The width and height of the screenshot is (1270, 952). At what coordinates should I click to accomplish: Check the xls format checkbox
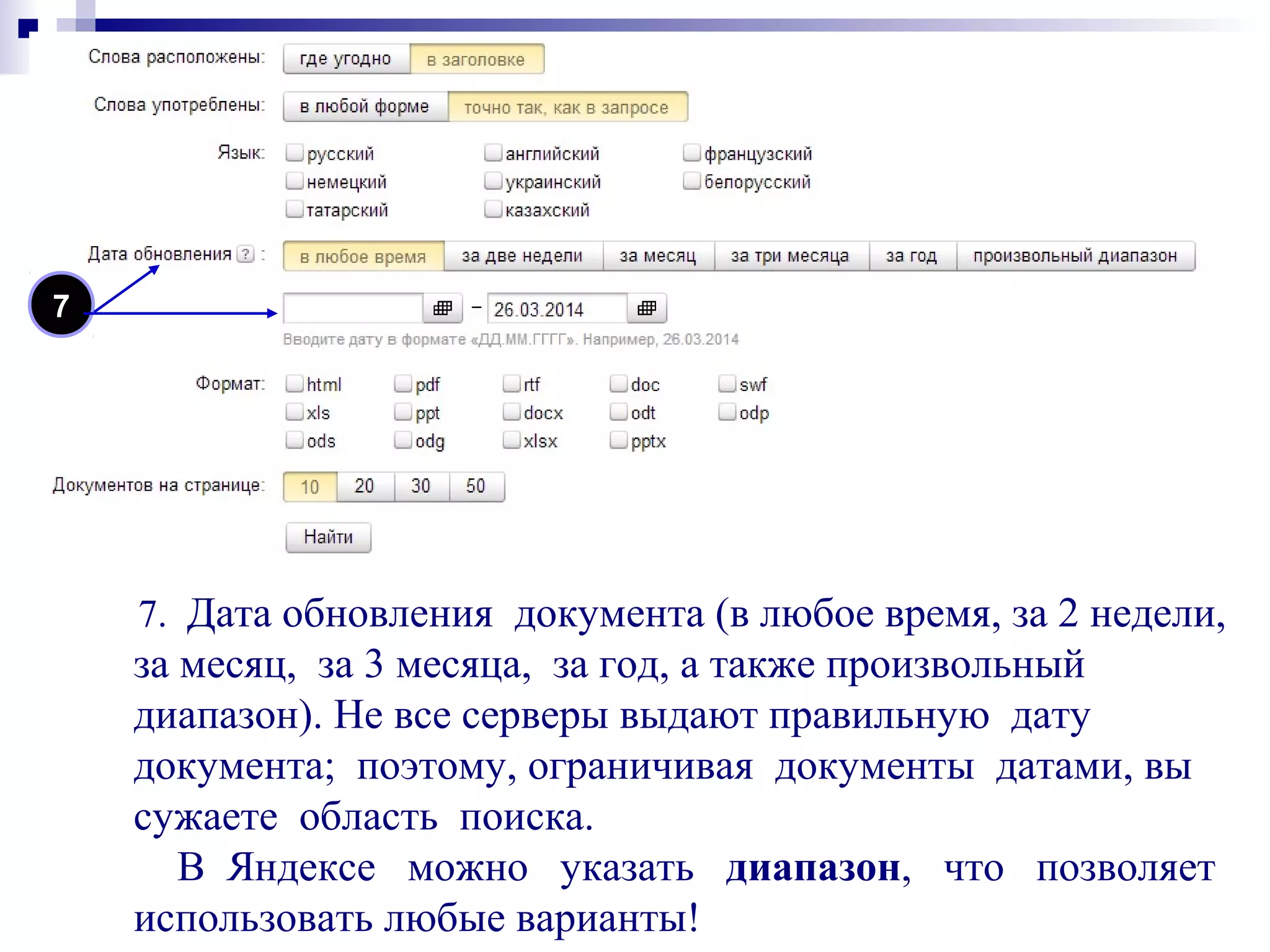(x=295, y=412)
